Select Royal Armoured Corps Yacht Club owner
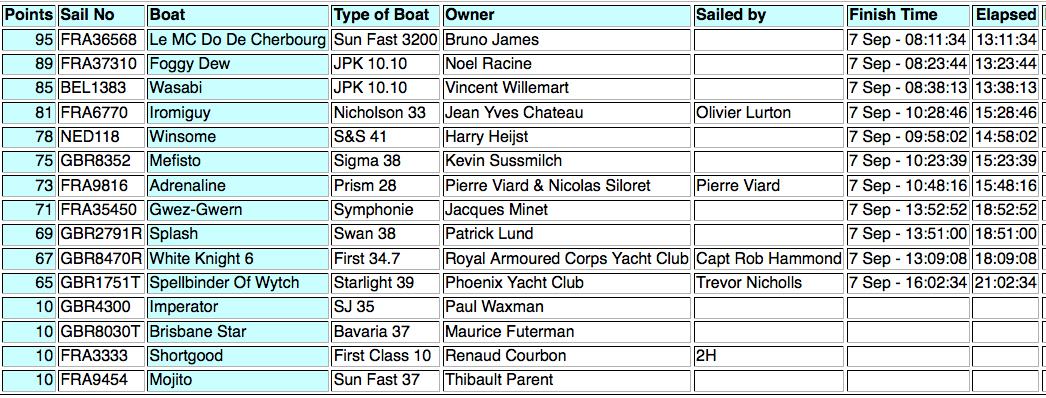Viewport: 1046px width, 398px height. coord(566,258)
